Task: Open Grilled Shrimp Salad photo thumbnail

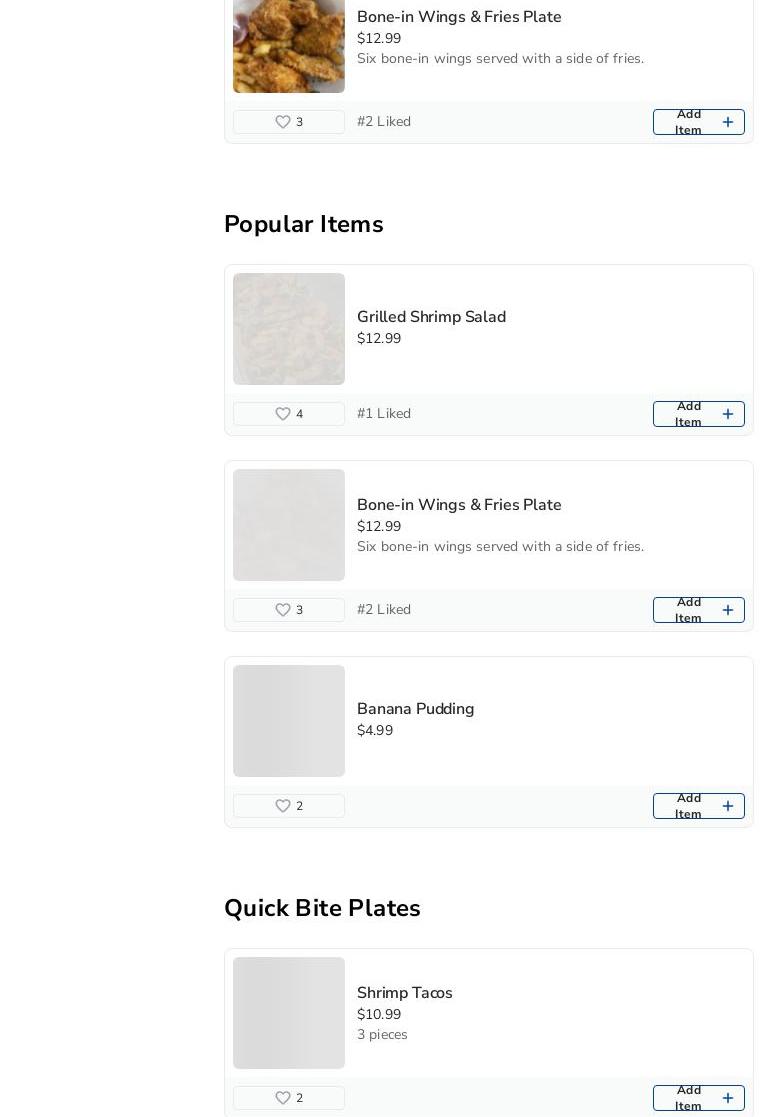Action: coord(289,329)
